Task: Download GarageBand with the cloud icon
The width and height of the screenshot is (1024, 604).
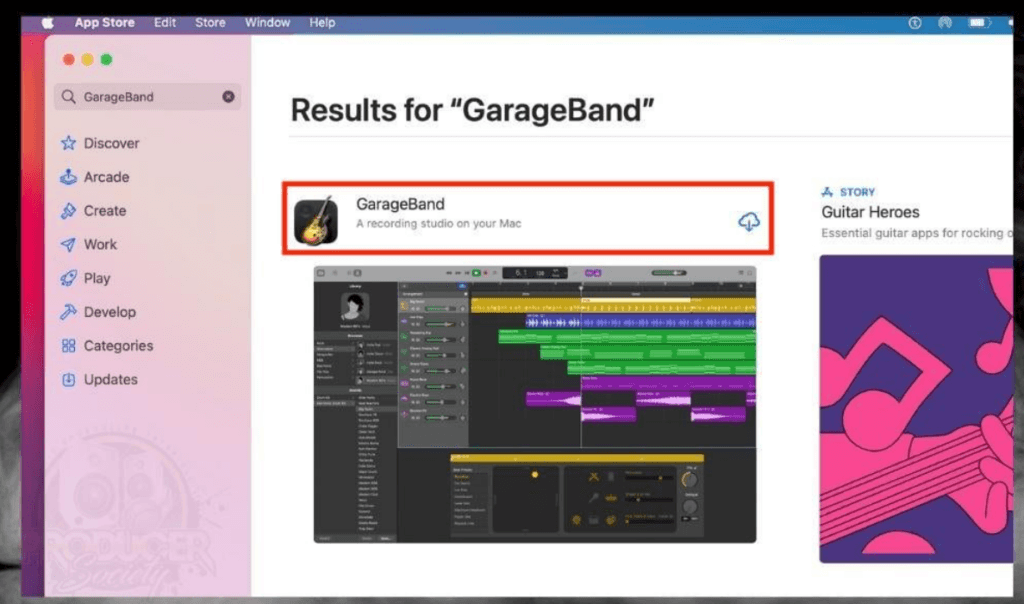Action: (x=748, y=221)
